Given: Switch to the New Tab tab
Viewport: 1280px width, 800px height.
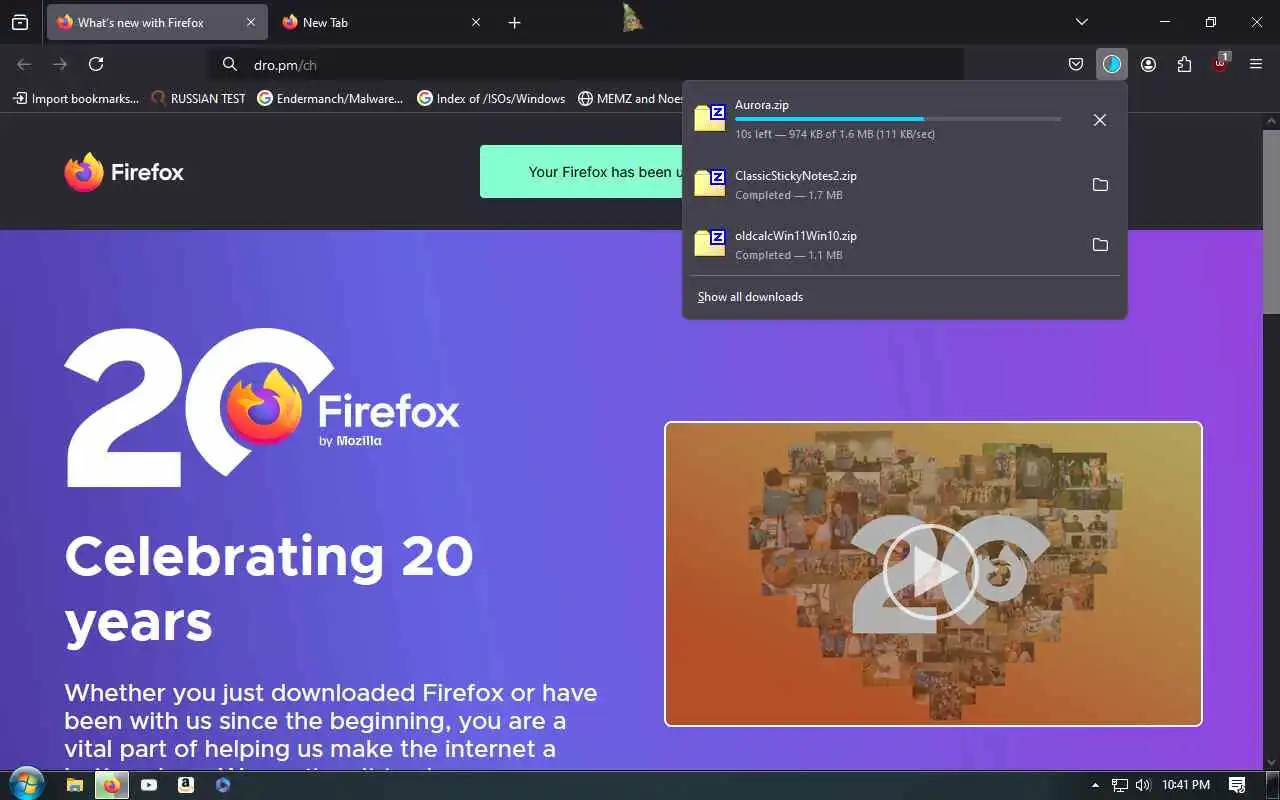Looking at the screenshot, I should (x=381, y=22).
